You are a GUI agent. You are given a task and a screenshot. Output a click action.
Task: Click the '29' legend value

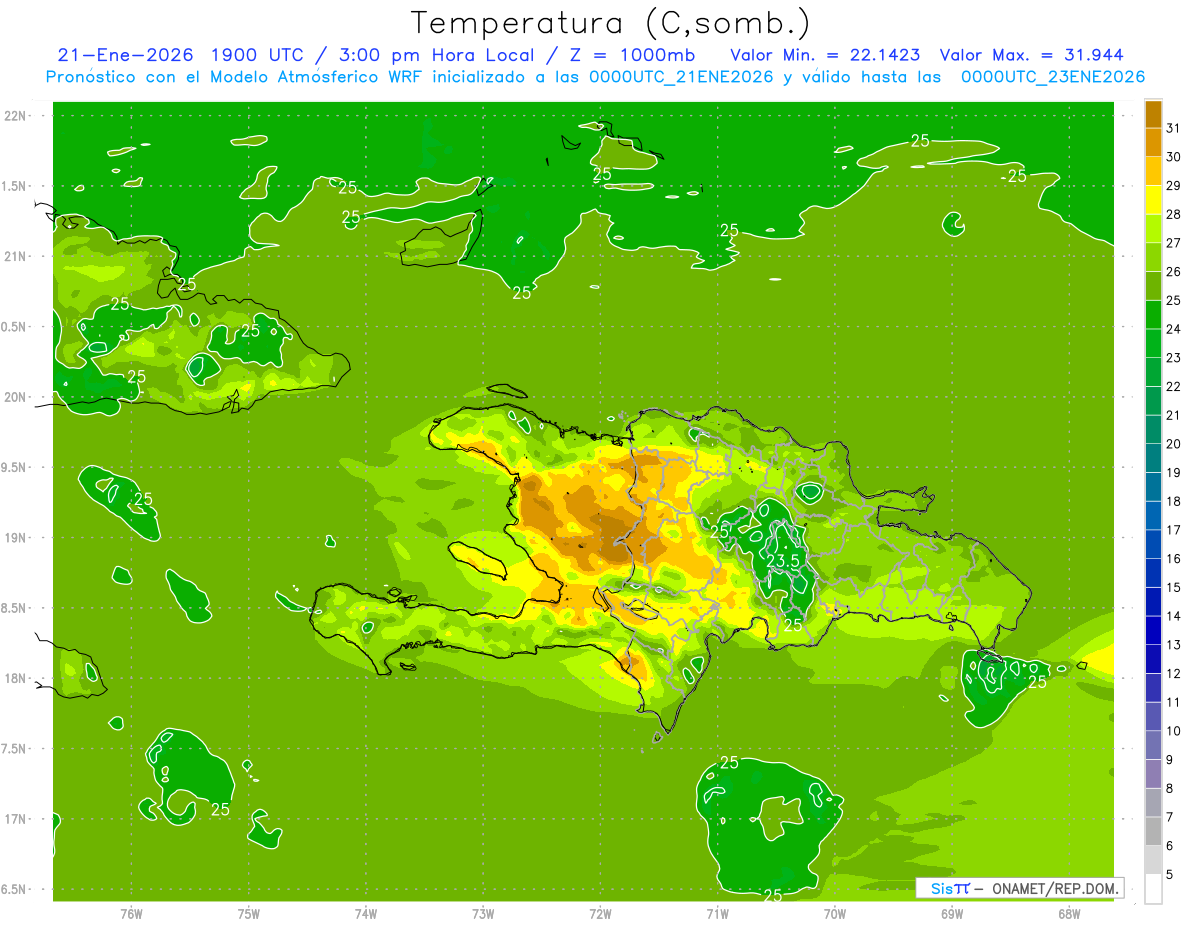click(1173, 186)
